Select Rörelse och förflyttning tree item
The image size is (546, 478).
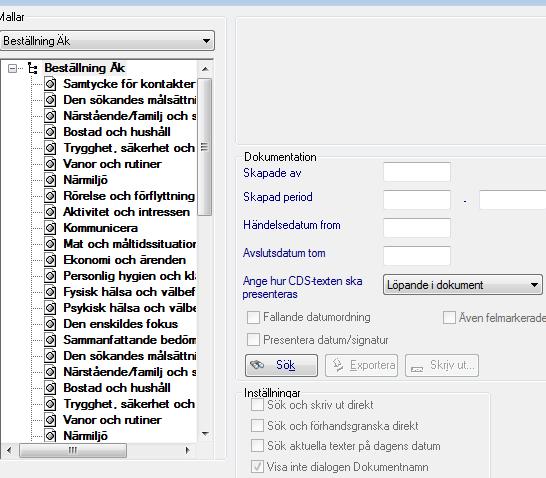[129, 196]
